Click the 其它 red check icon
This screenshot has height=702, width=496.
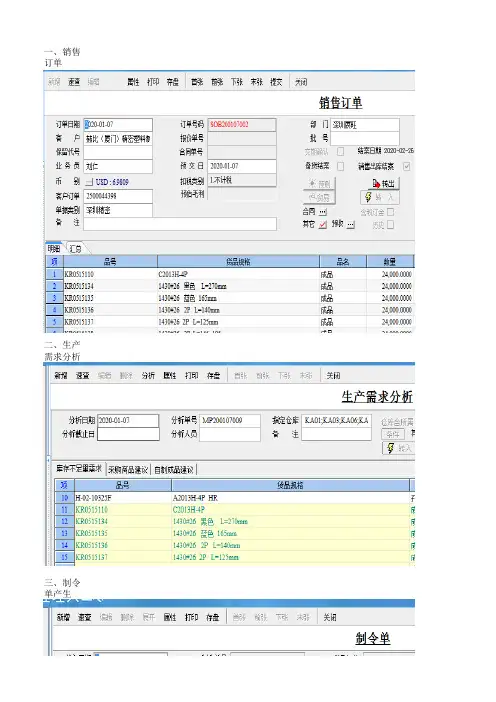point(323,224)
